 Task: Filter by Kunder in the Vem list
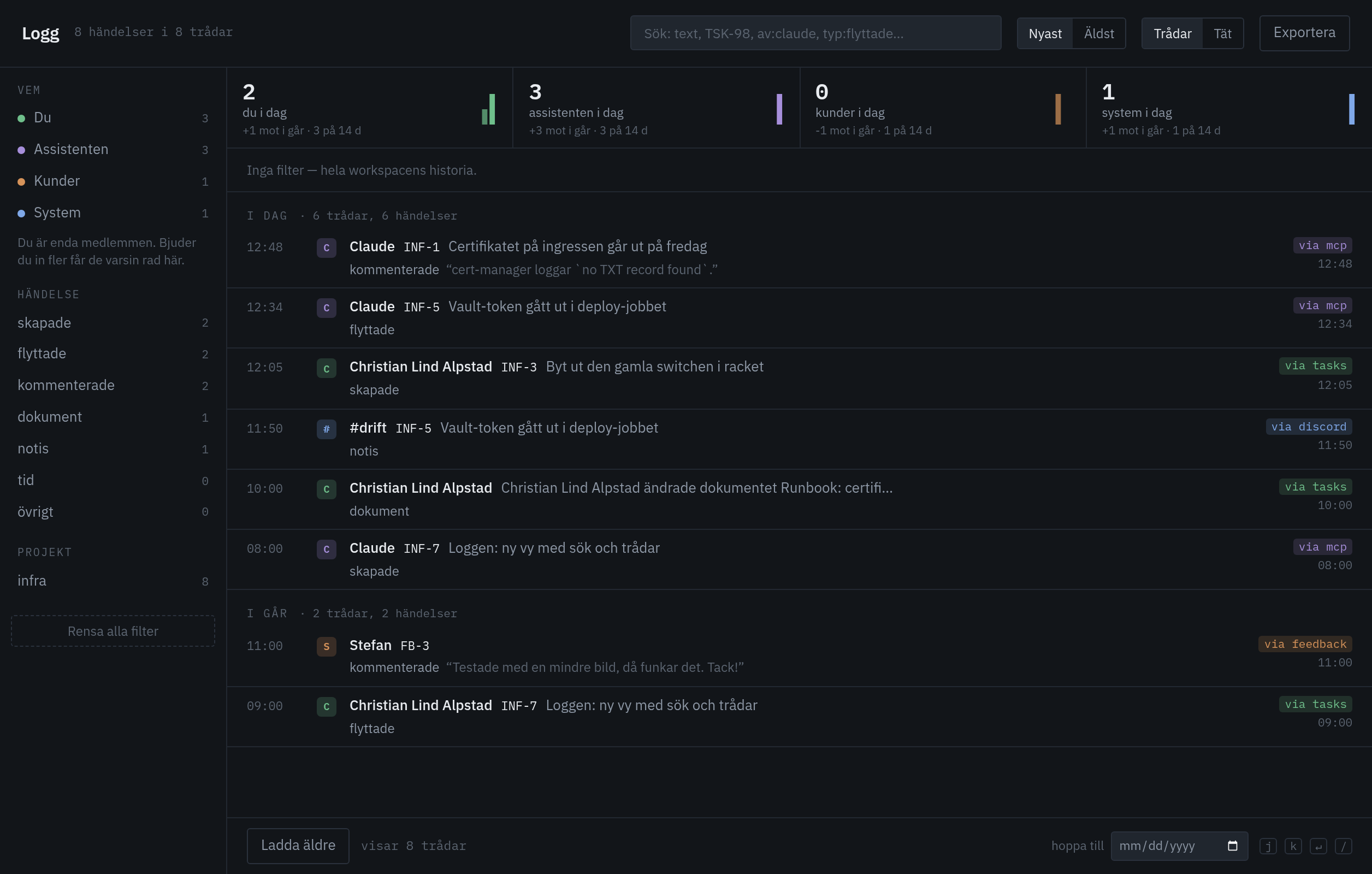(113, 181)
